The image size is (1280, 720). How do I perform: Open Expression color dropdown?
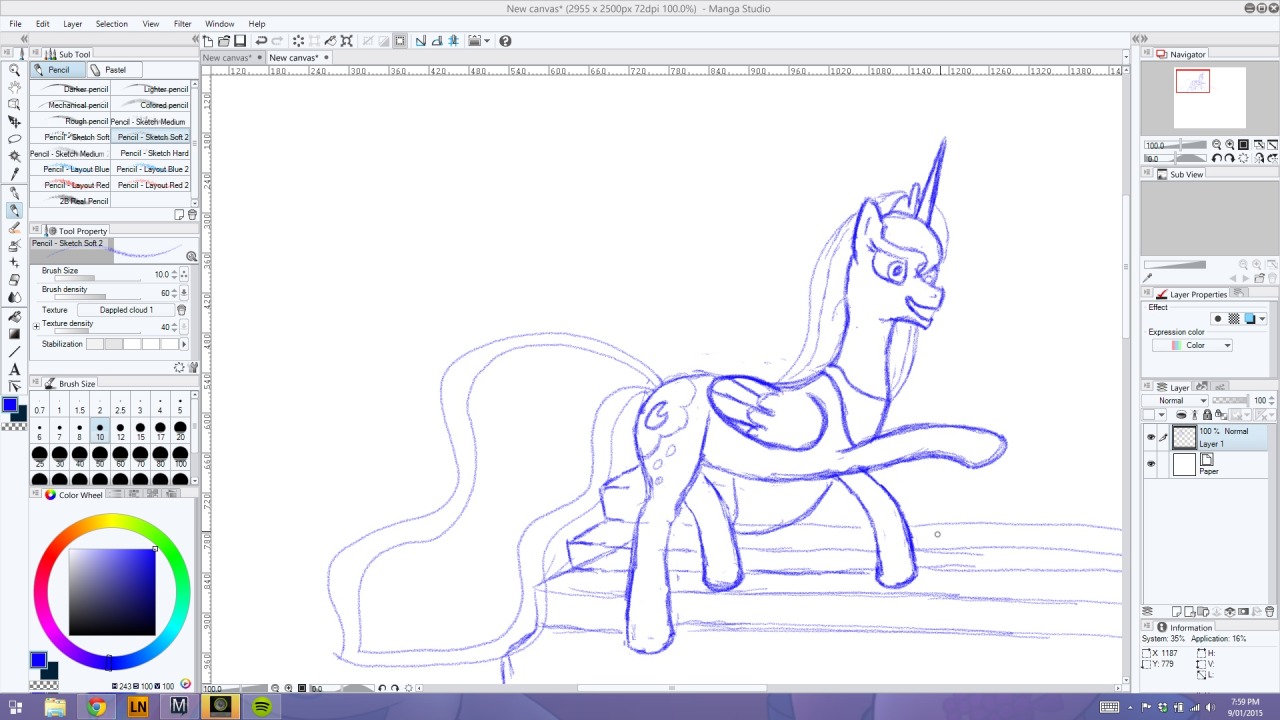click(x=1193, y=345)
